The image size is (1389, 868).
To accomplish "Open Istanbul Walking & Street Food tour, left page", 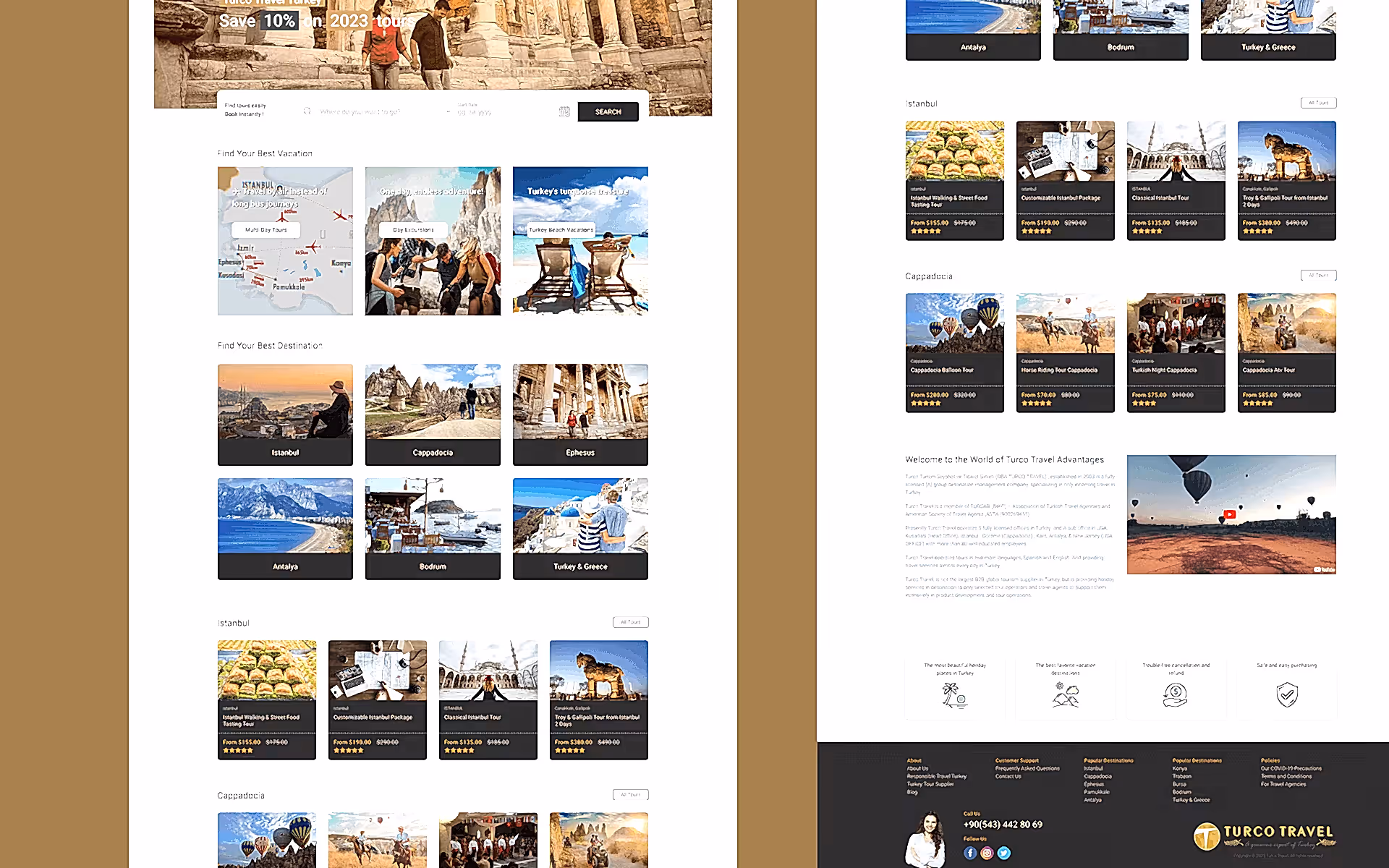I will (267, 699).
